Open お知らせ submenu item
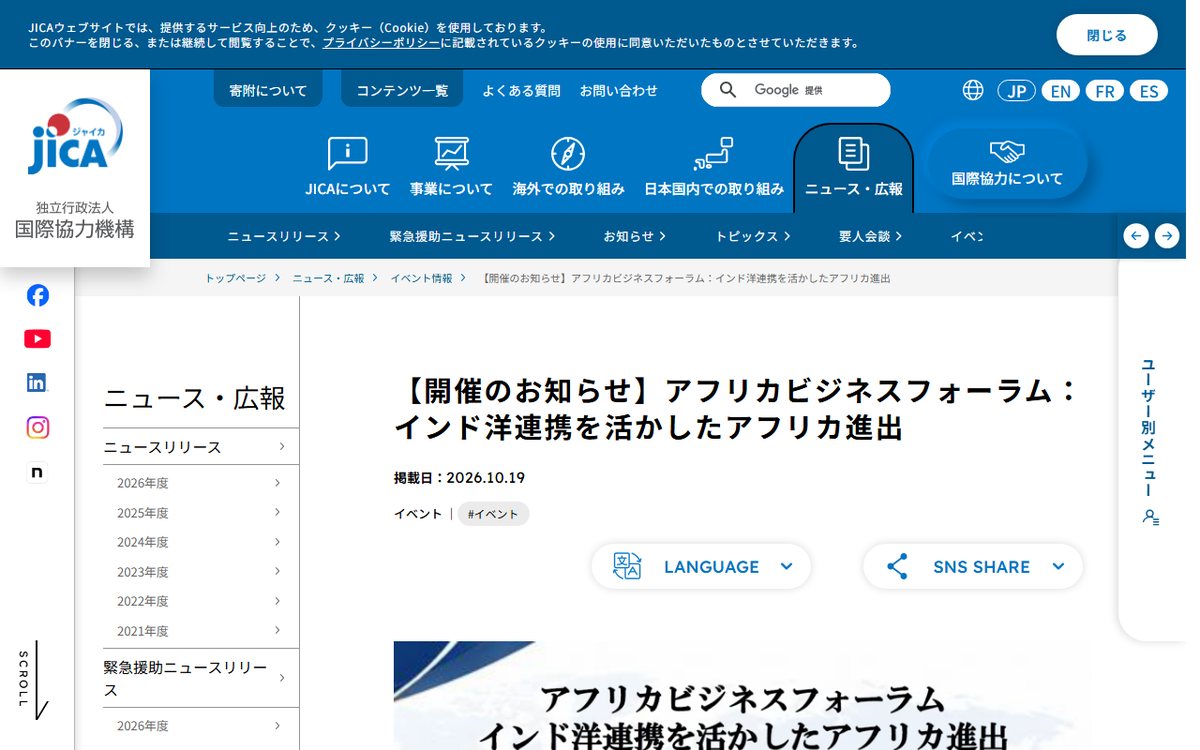The width and height of the screenshot is (1200, 750). click(x=635, y=236)
